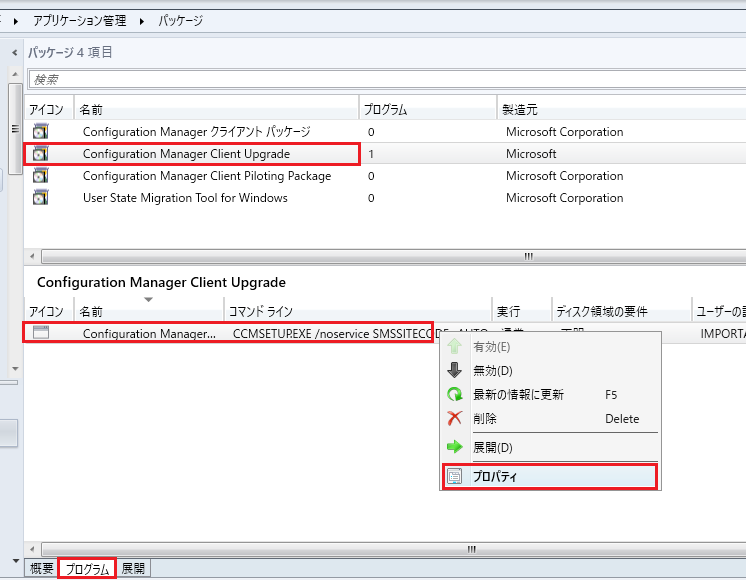Choose 展開(D) from the context menu
The height and width of the screenshot is (580, 746).
pos(550,447)
